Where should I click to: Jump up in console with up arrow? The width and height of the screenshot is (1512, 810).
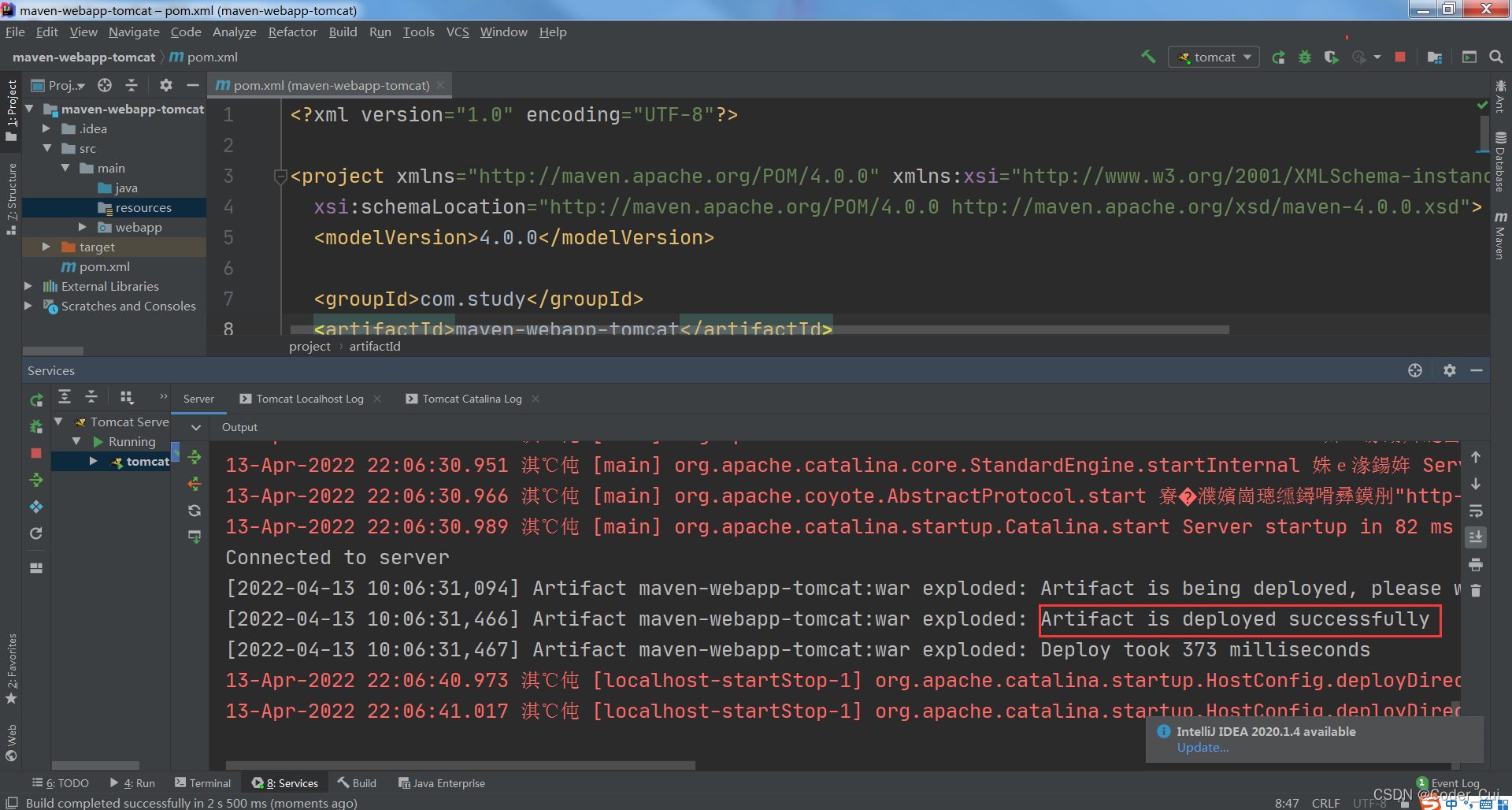tap(1476, 457)
